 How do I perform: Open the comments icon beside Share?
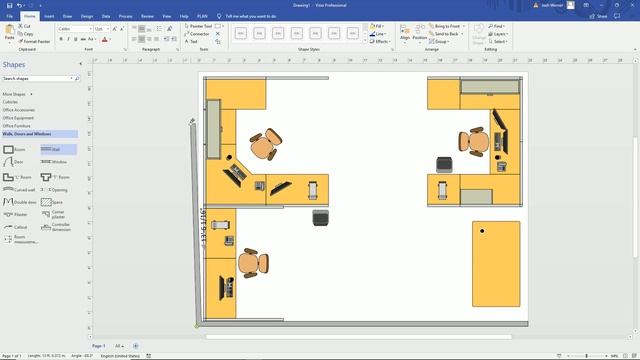click(617, 16)
